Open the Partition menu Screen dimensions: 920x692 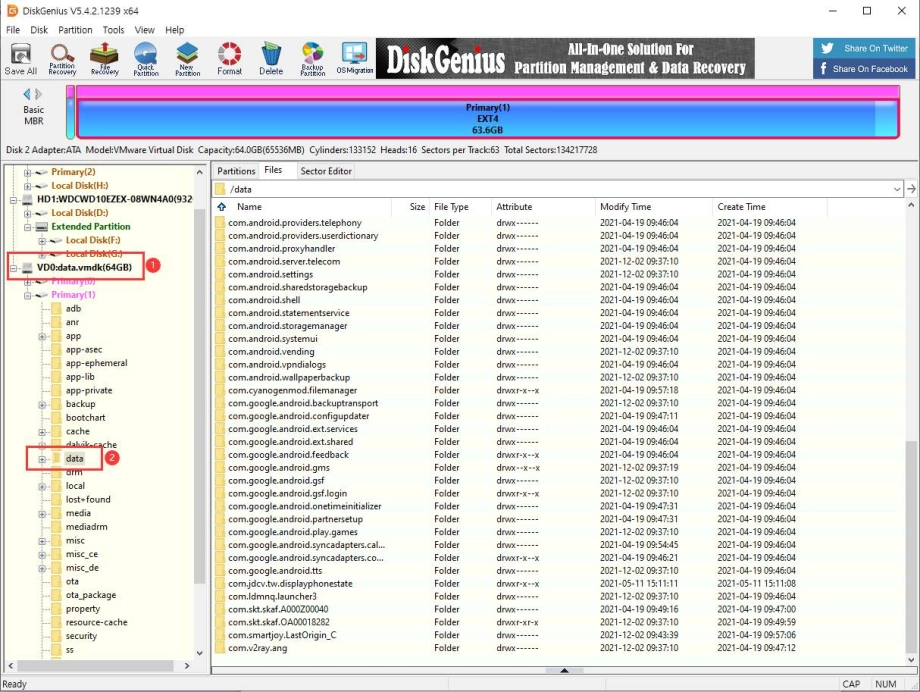pyautogui.click(x=75, y=30)
